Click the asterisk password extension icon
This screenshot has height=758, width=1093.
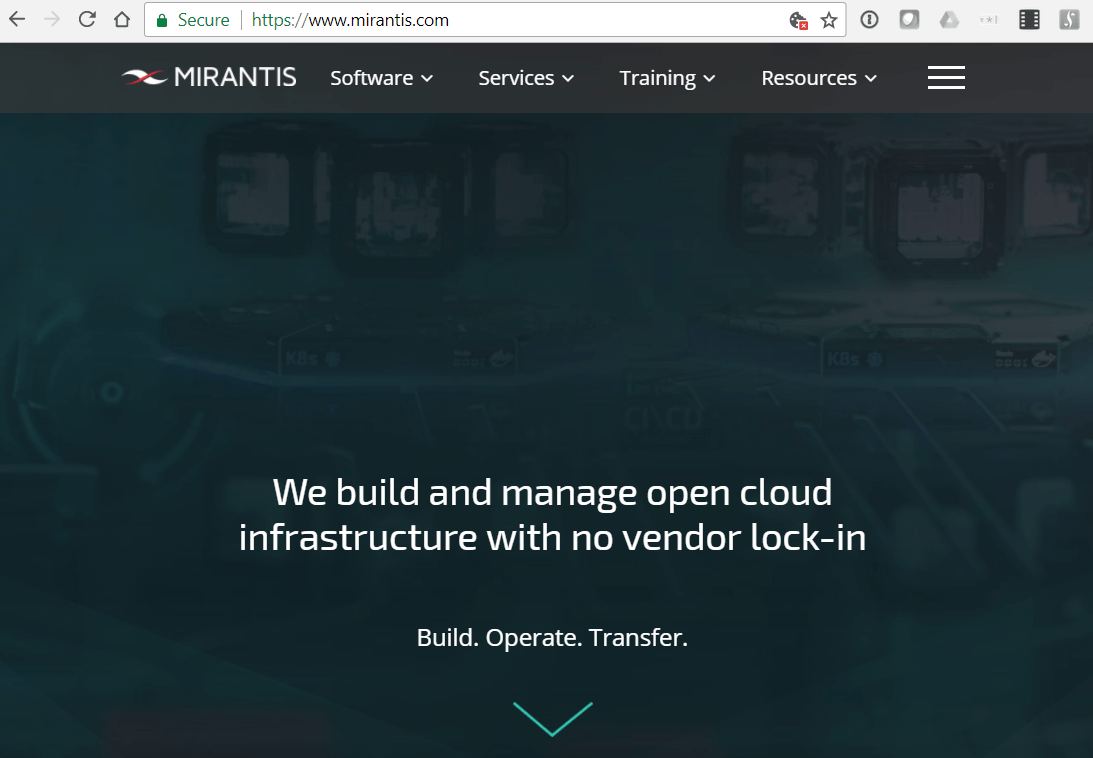point(989,19)
